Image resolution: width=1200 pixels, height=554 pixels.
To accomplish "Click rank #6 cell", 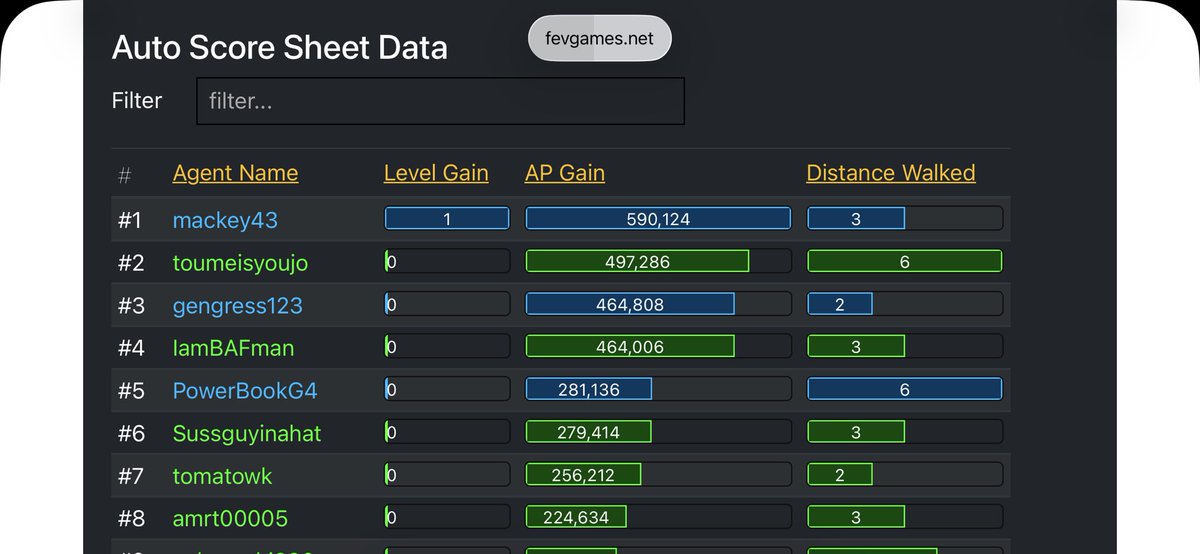I will pyautogui.click(x=131, y=433).
